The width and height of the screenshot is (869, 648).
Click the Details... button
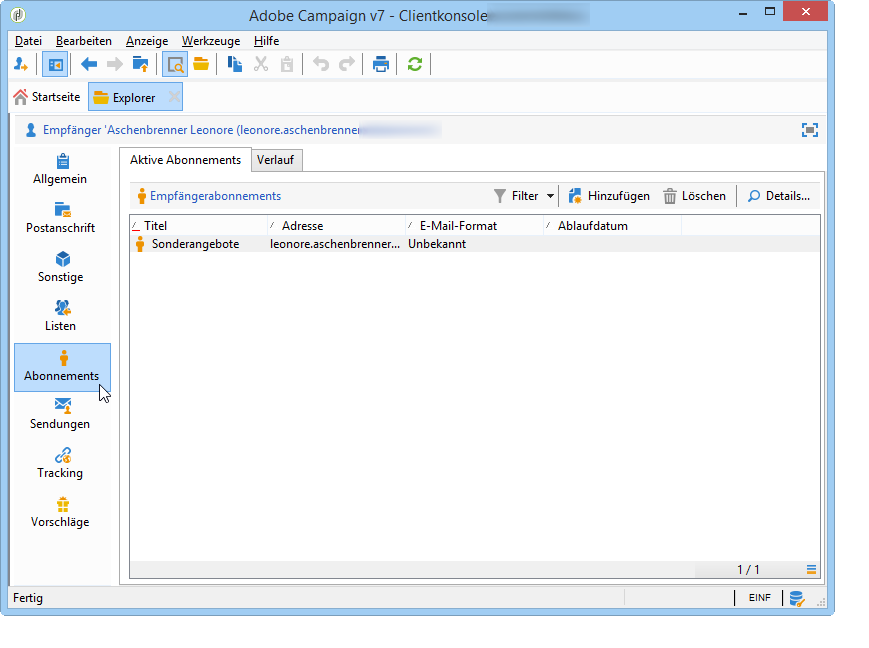point(779,196)
